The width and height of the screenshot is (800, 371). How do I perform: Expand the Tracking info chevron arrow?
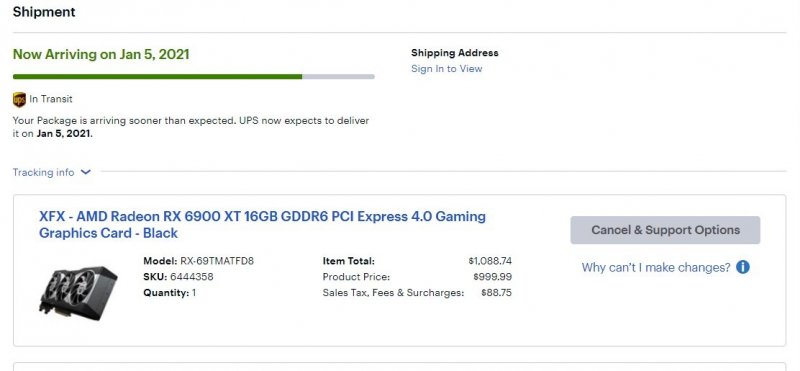tap(86, 172)
